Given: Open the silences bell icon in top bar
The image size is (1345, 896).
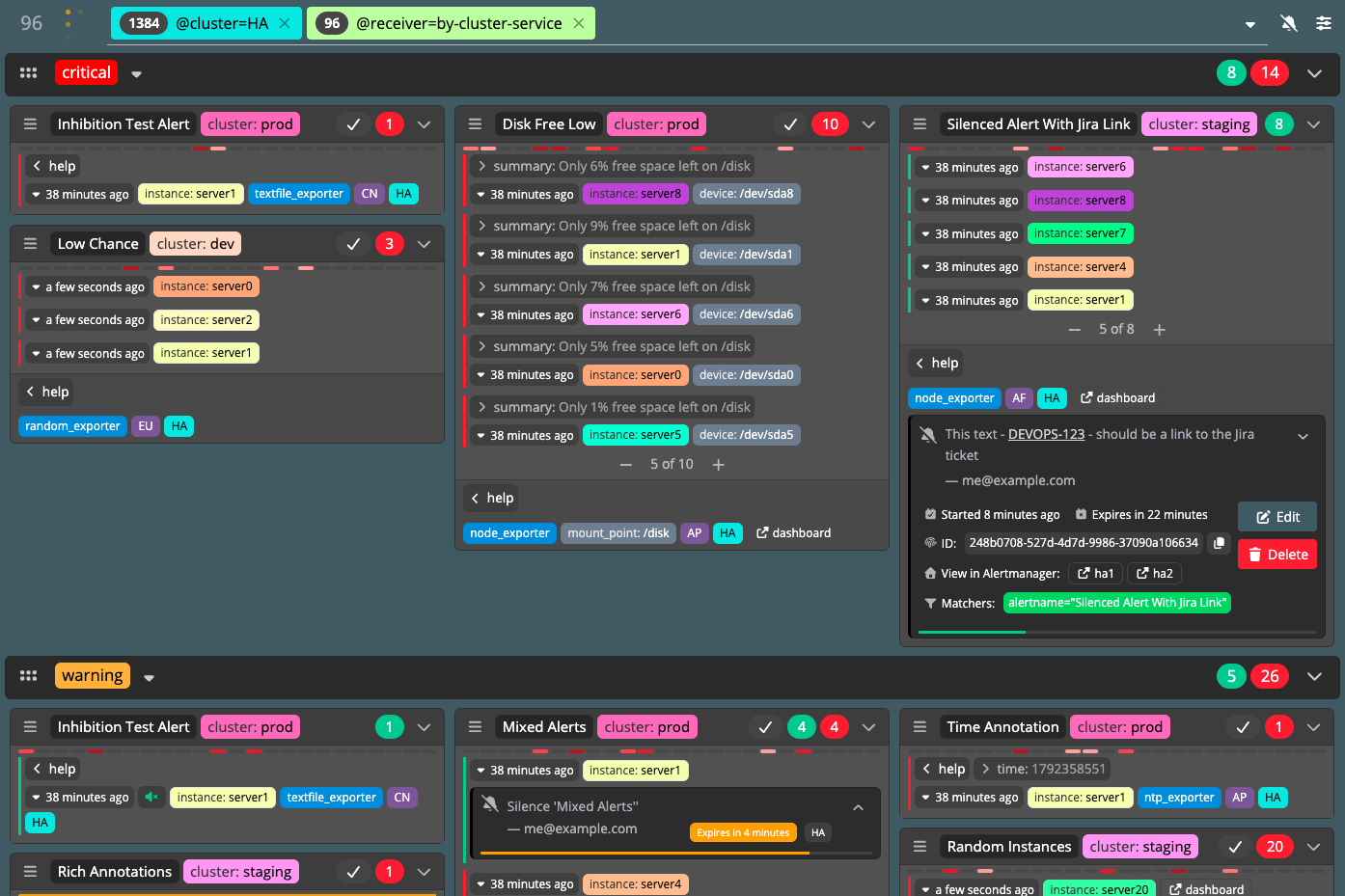Looking at the screenshot, I should click(1289, 23).
